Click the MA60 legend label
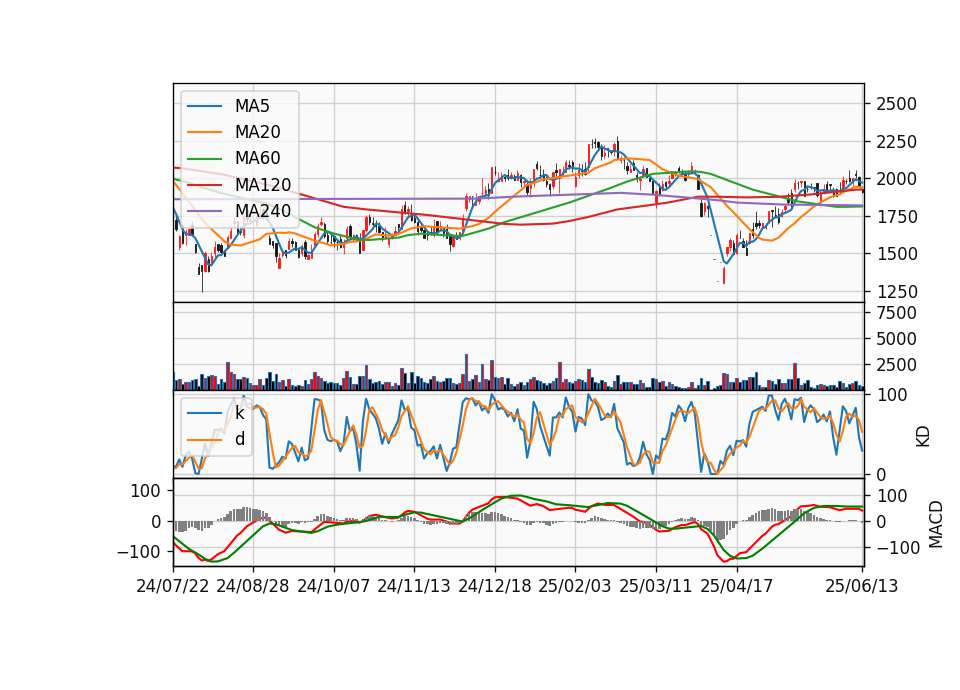Screen dimensions: 960x690 pyautogui.click(x=257, y=158)
